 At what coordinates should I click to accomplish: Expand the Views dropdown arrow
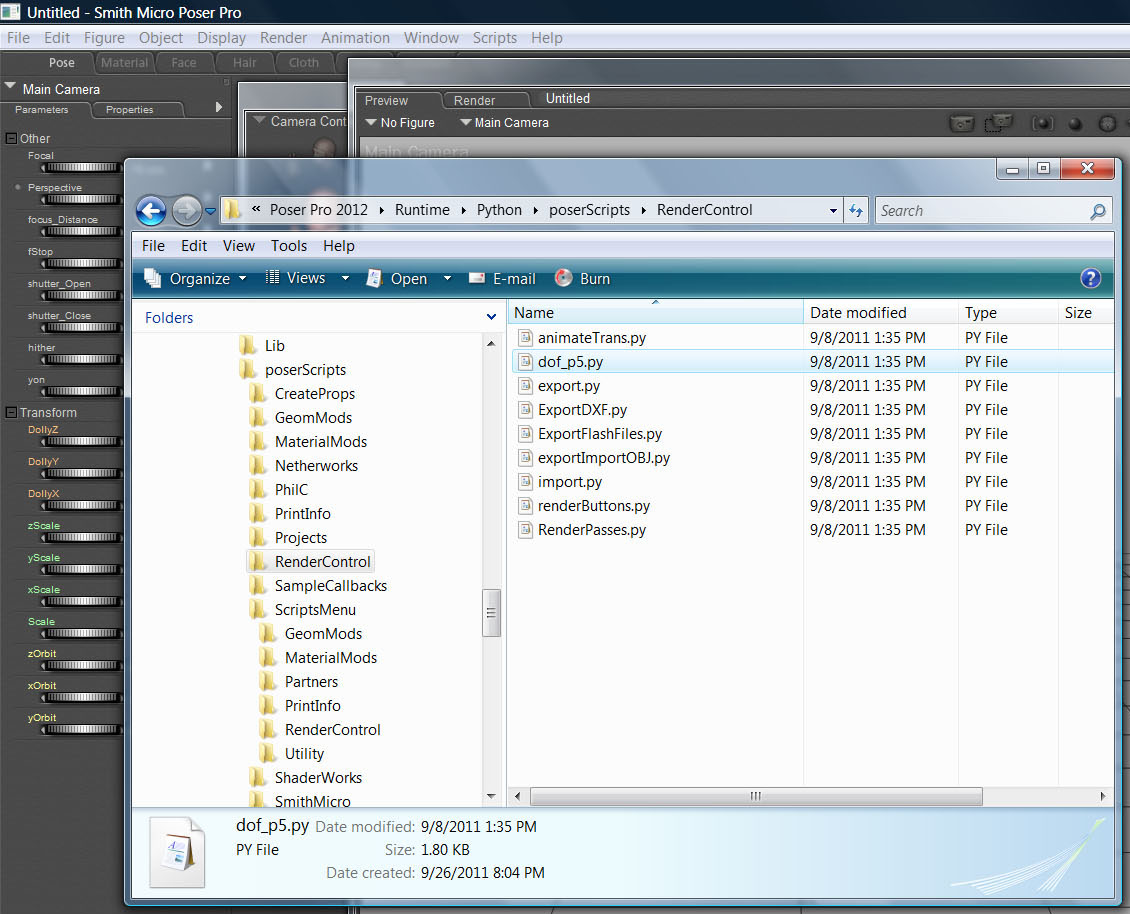pyautogui.click(x=346, y=278)
